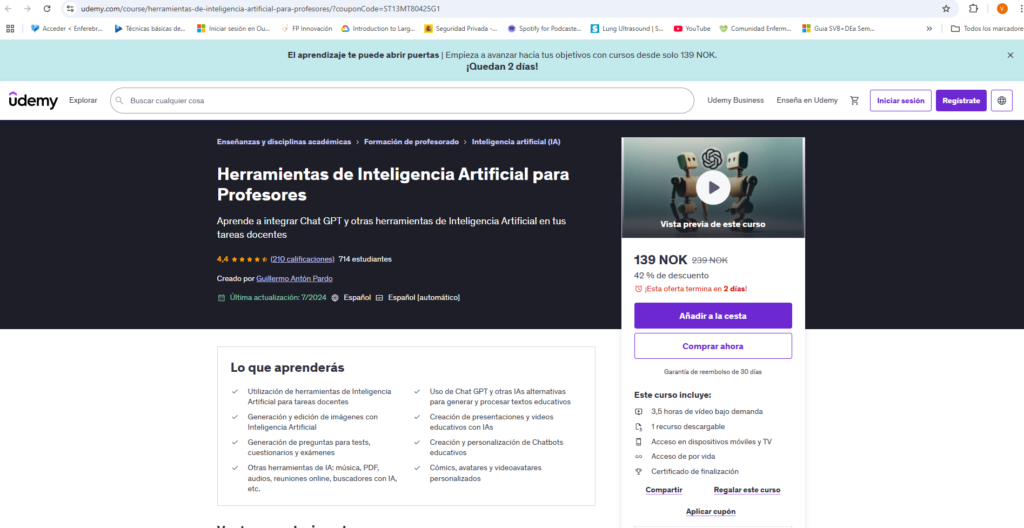1024x528 pixels.
Task: Open Formación de profesorado breadcrumb
Action: point(411,142)
